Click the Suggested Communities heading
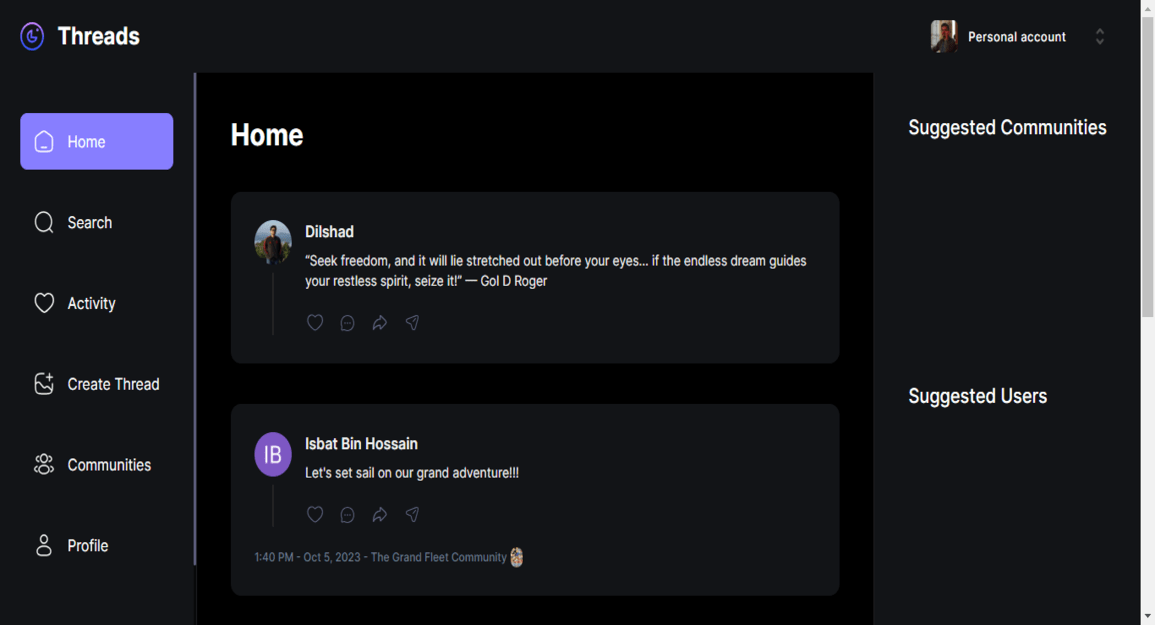Image resolution: width=1155 pixels, height=625 pixels. click(x=1007, y=127)
